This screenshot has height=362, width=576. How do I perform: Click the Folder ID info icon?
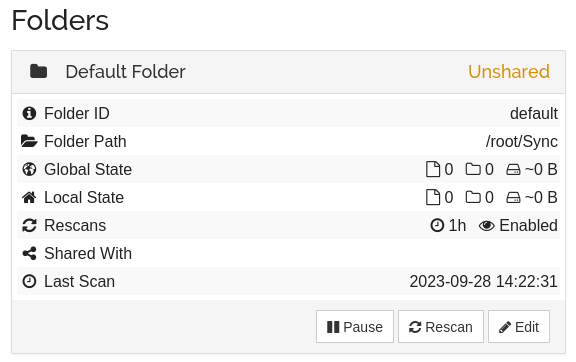click(29, 113)
